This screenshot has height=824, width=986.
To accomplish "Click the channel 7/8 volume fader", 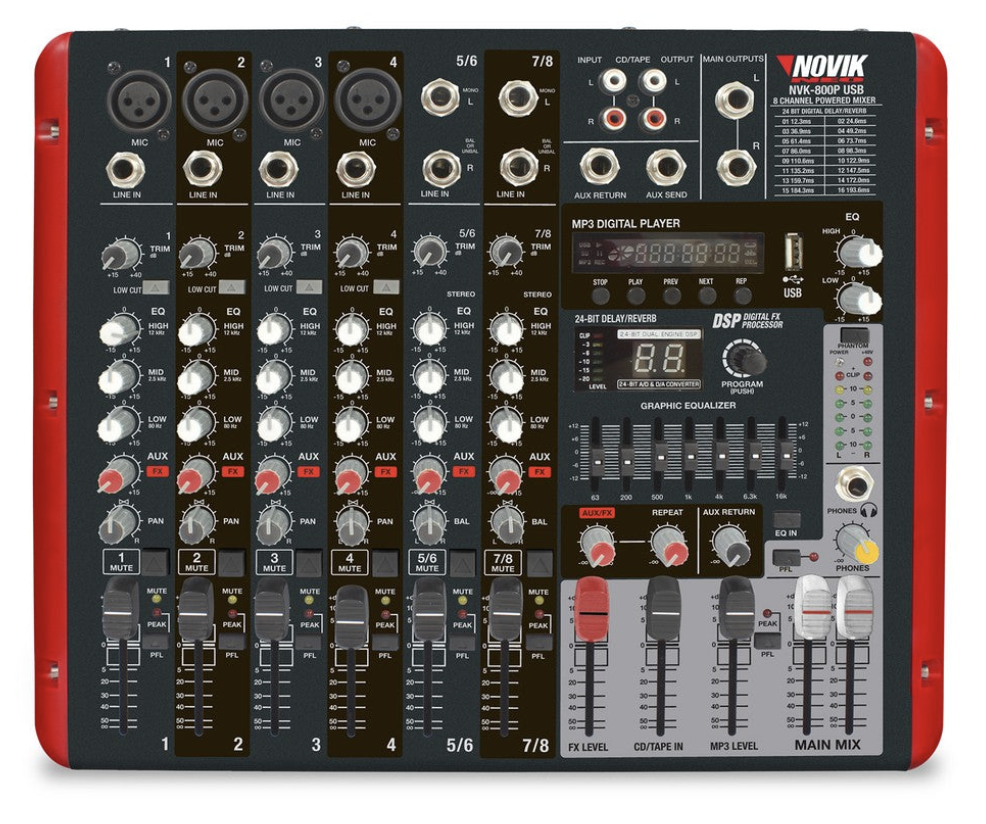I will pos(506,609).
